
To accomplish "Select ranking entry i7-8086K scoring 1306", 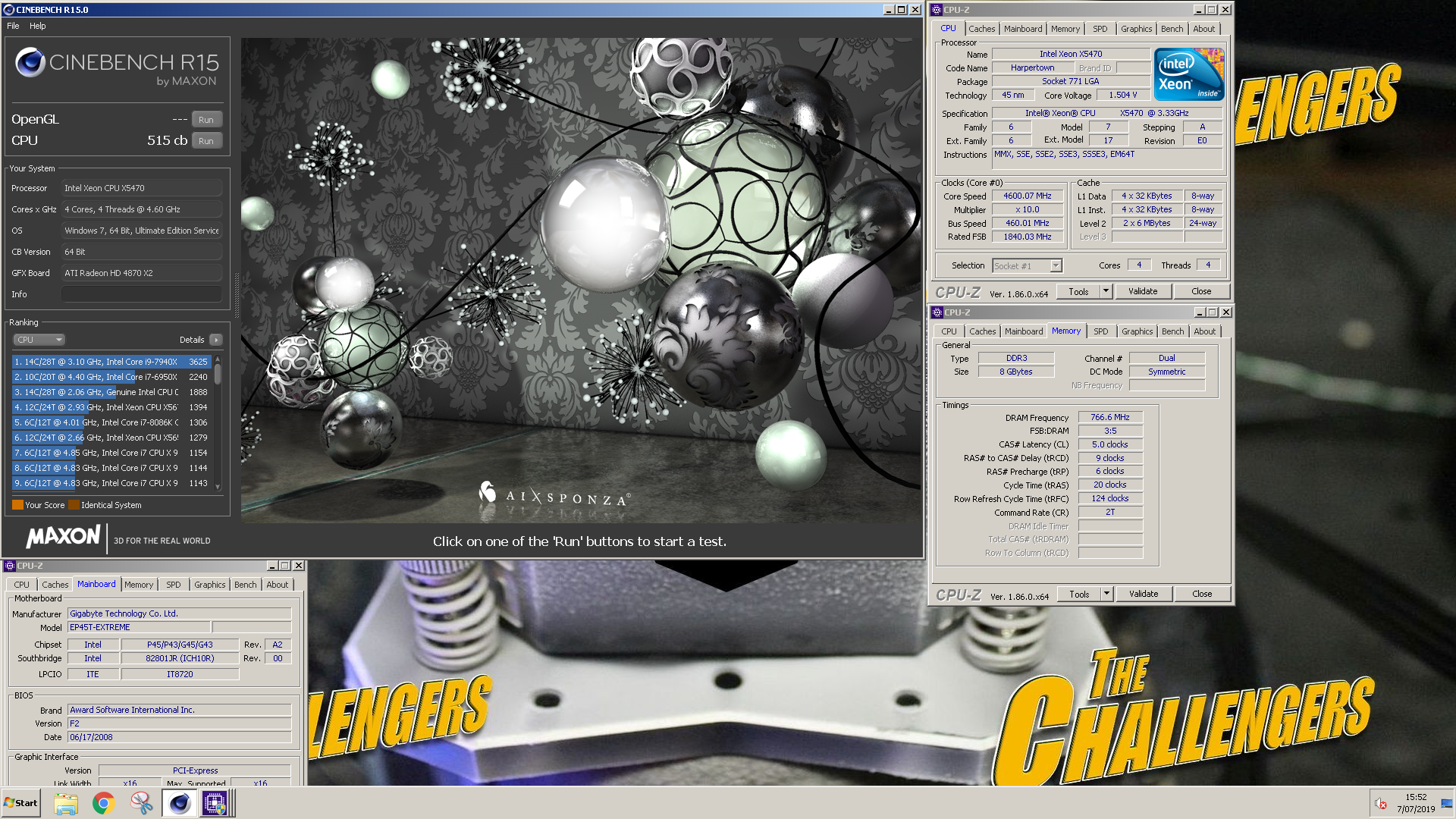I will point(111,422).
